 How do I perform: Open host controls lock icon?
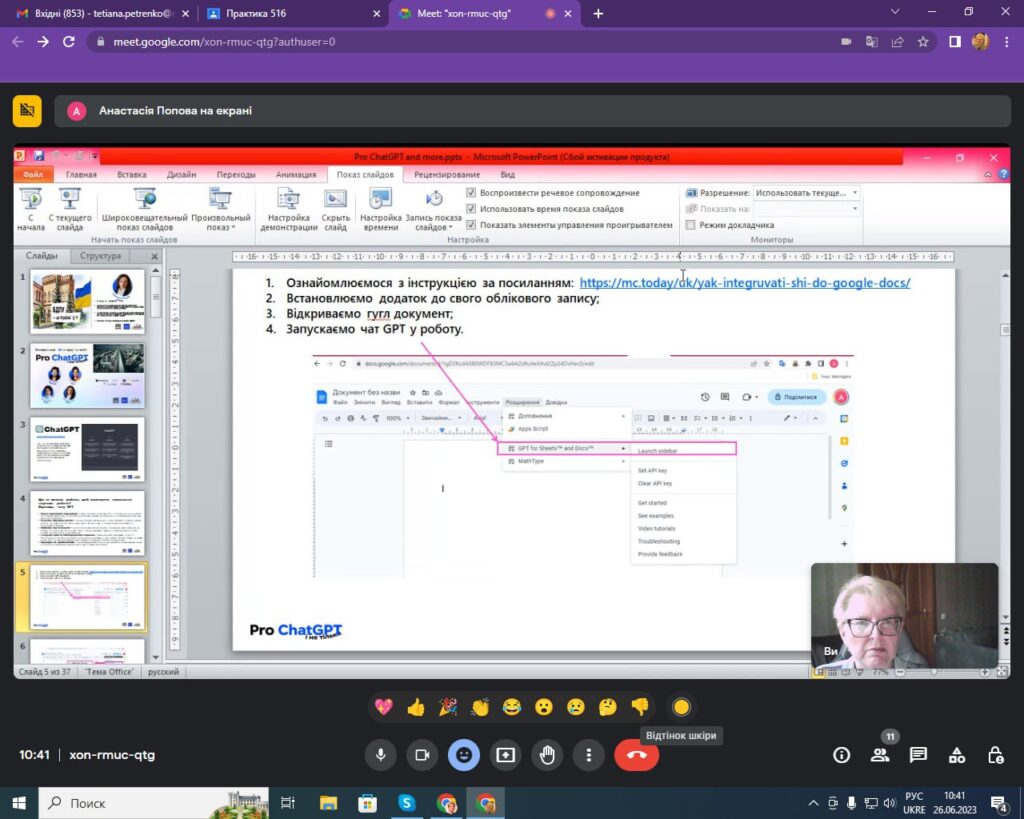point(995,755)
